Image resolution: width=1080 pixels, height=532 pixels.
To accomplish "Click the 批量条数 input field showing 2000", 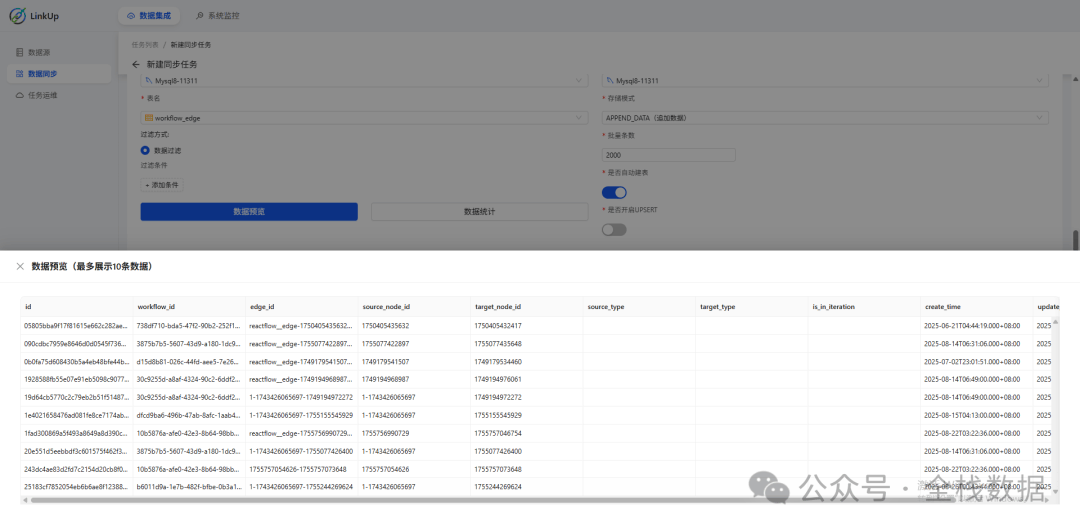I will [x=668, y=155].
